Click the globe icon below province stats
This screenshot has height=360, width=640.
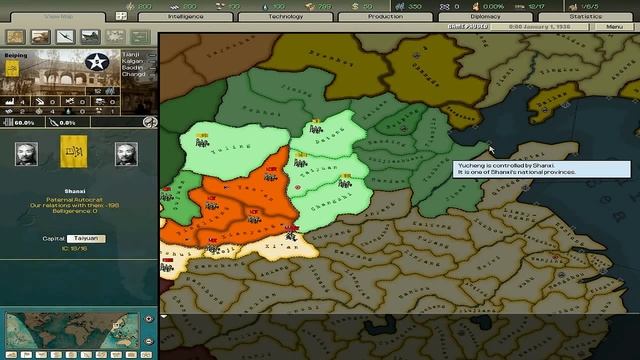(x=150, y=122)
